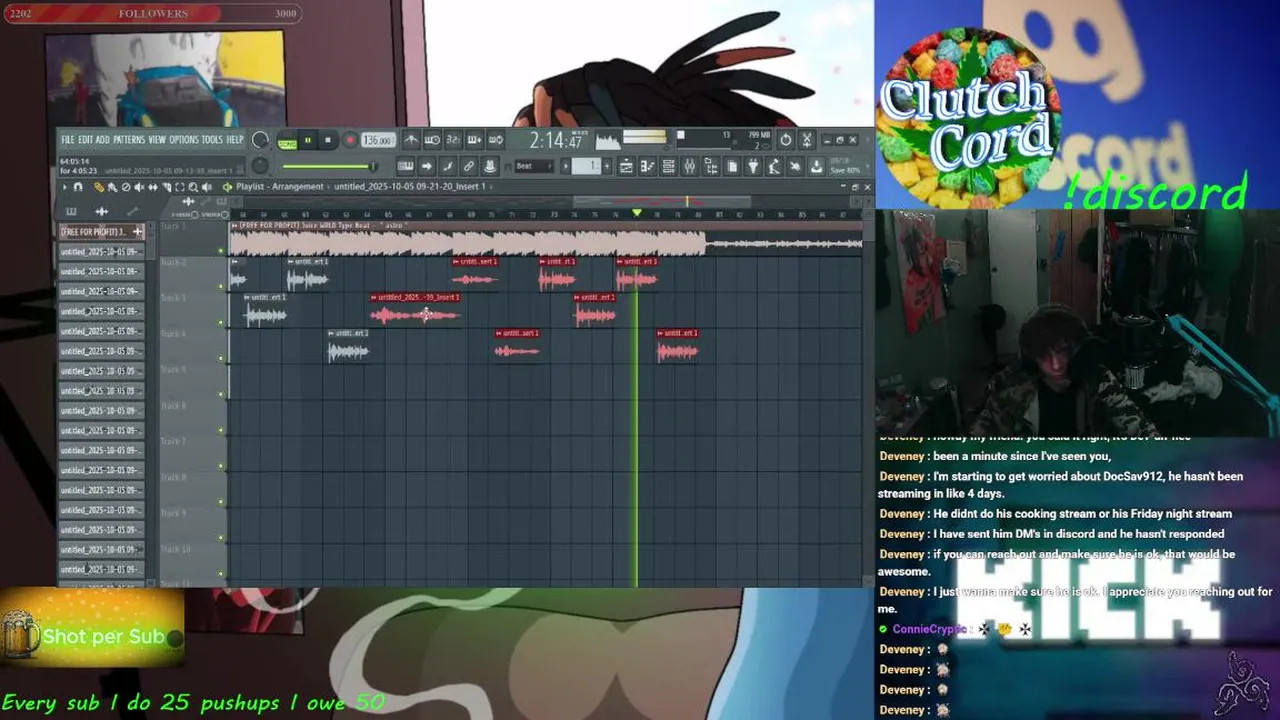Viewport: 1280px width, 720px height.
Task: Click the pattern selector number field
Action: [586, 166]
